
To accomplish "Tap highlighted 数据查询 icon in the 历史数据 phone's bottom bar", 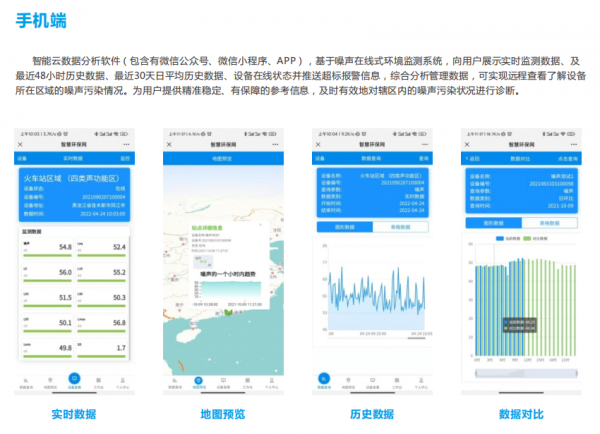I will [x=324, y=379].
